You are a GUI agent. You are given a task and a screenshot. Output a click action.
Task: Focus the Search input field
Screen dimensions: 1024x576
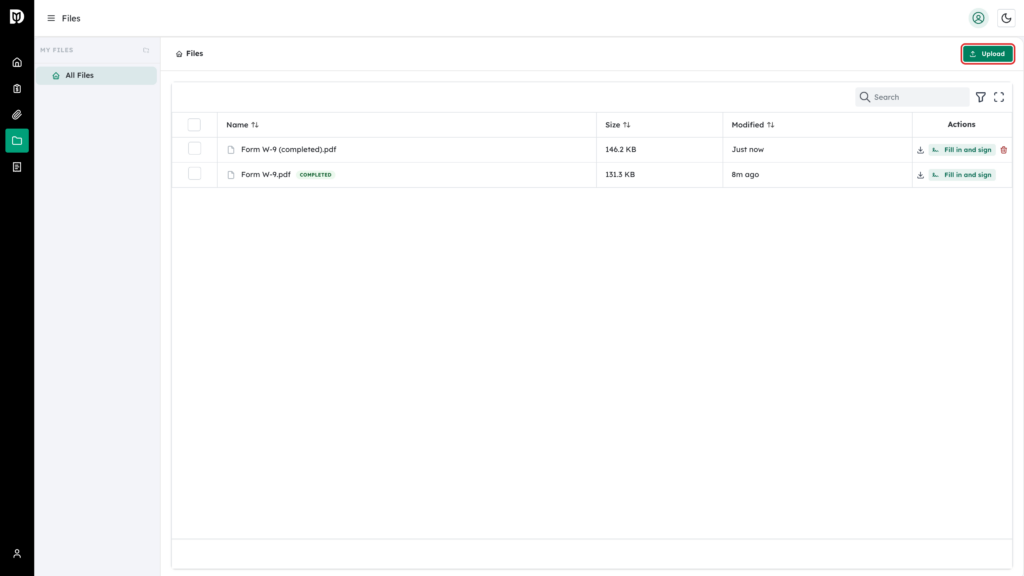tap(912, 97)
